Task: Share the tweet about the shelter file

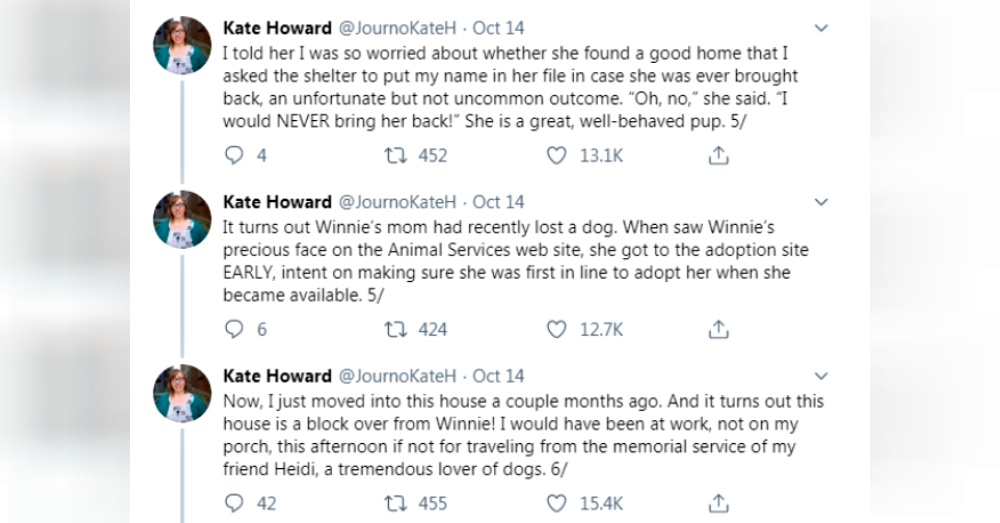Action: tap(718, 155)
